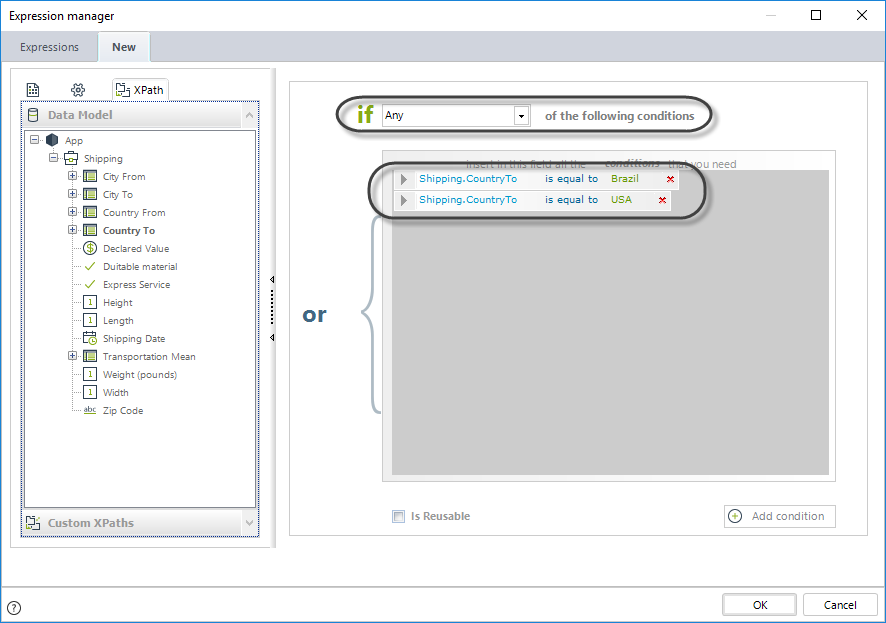Click the Declared Value currency icon

click(x=90, y=248)
